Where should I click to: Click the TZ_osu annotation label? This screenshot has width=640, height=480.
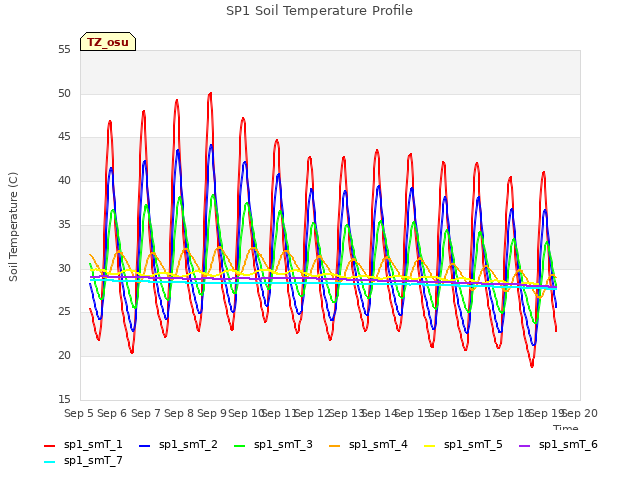(108, 42)
